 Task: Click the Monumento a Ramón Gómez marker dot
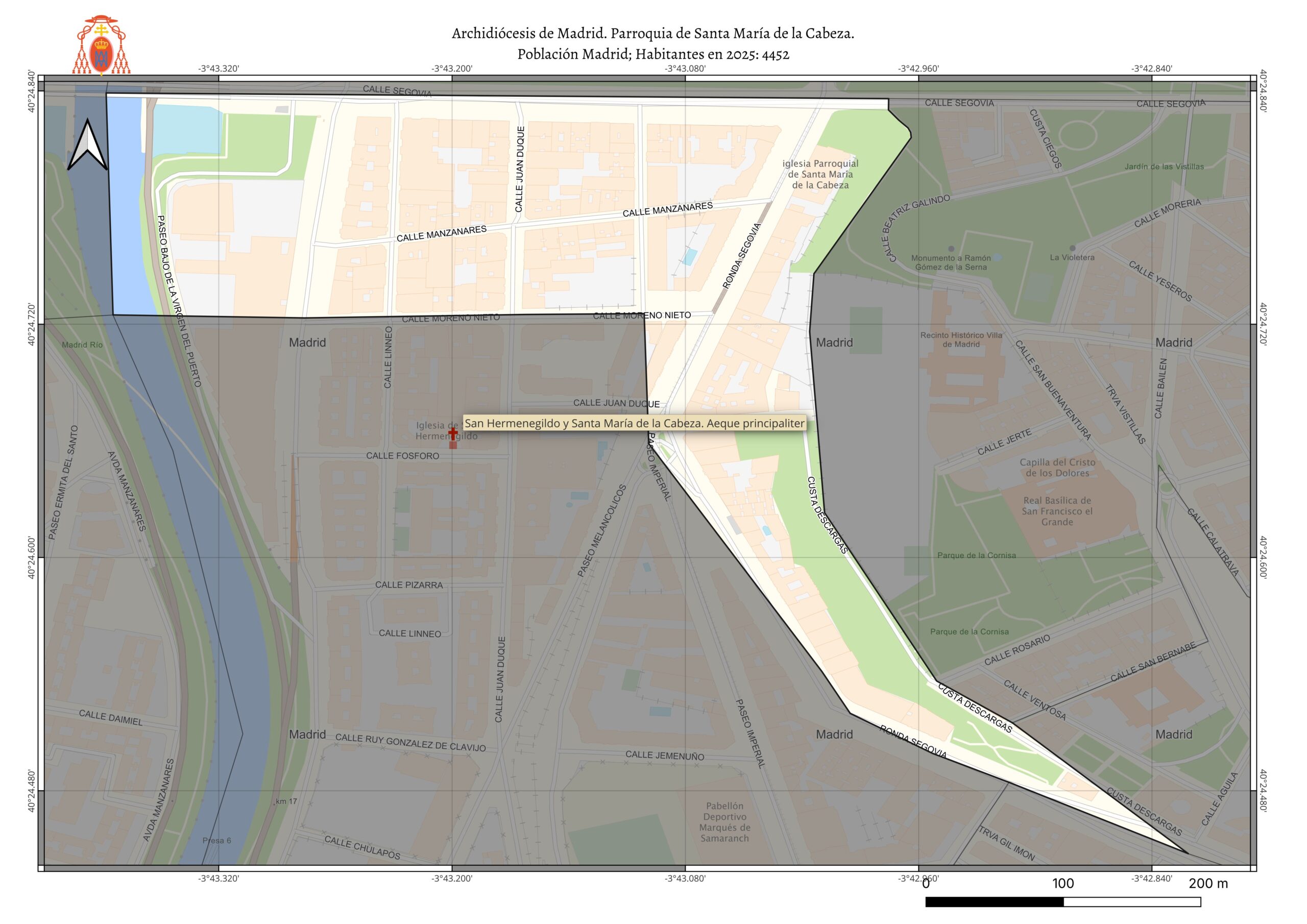(x=951, y=249)
